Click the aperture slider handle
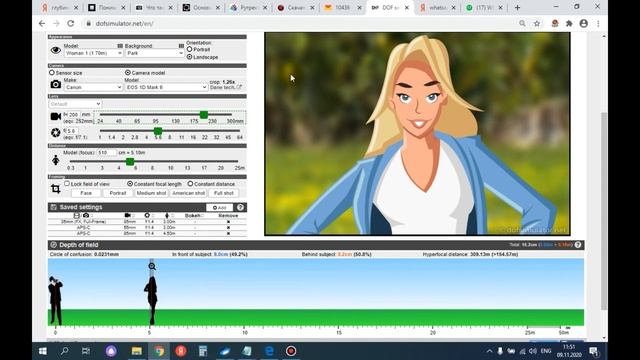 pyautogui.click(x=158, y=131)
